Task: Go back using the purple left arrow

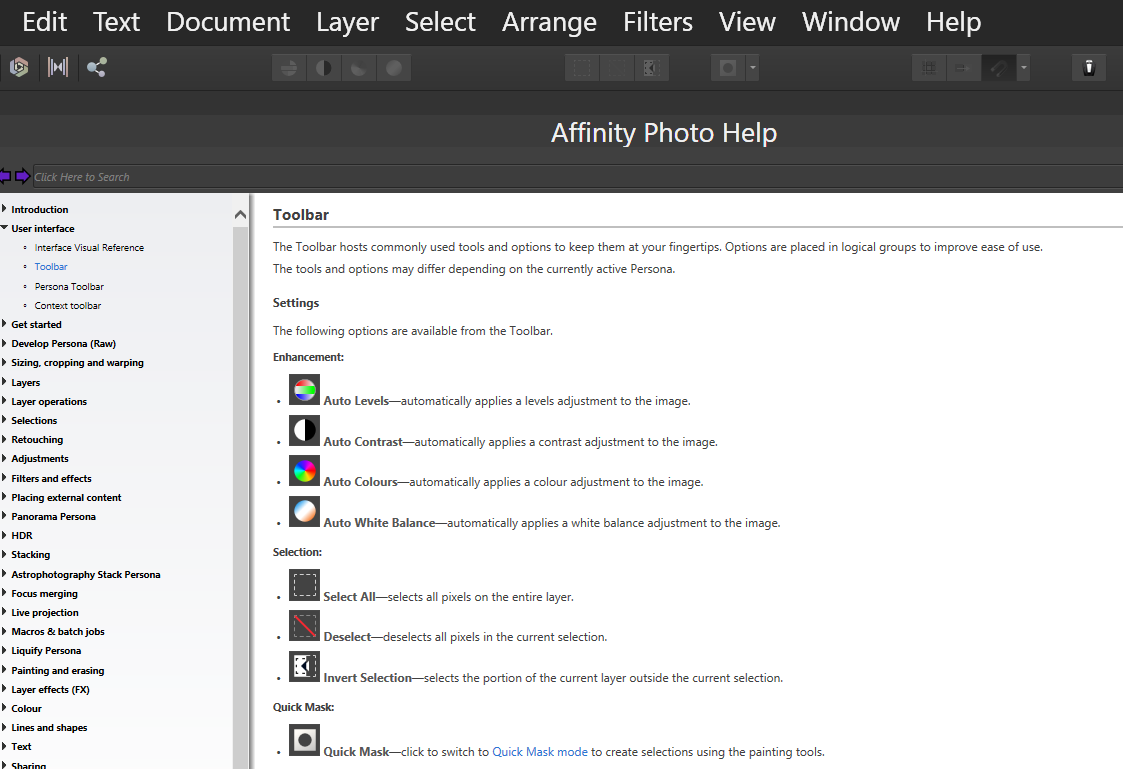Action: pos(6,176)
